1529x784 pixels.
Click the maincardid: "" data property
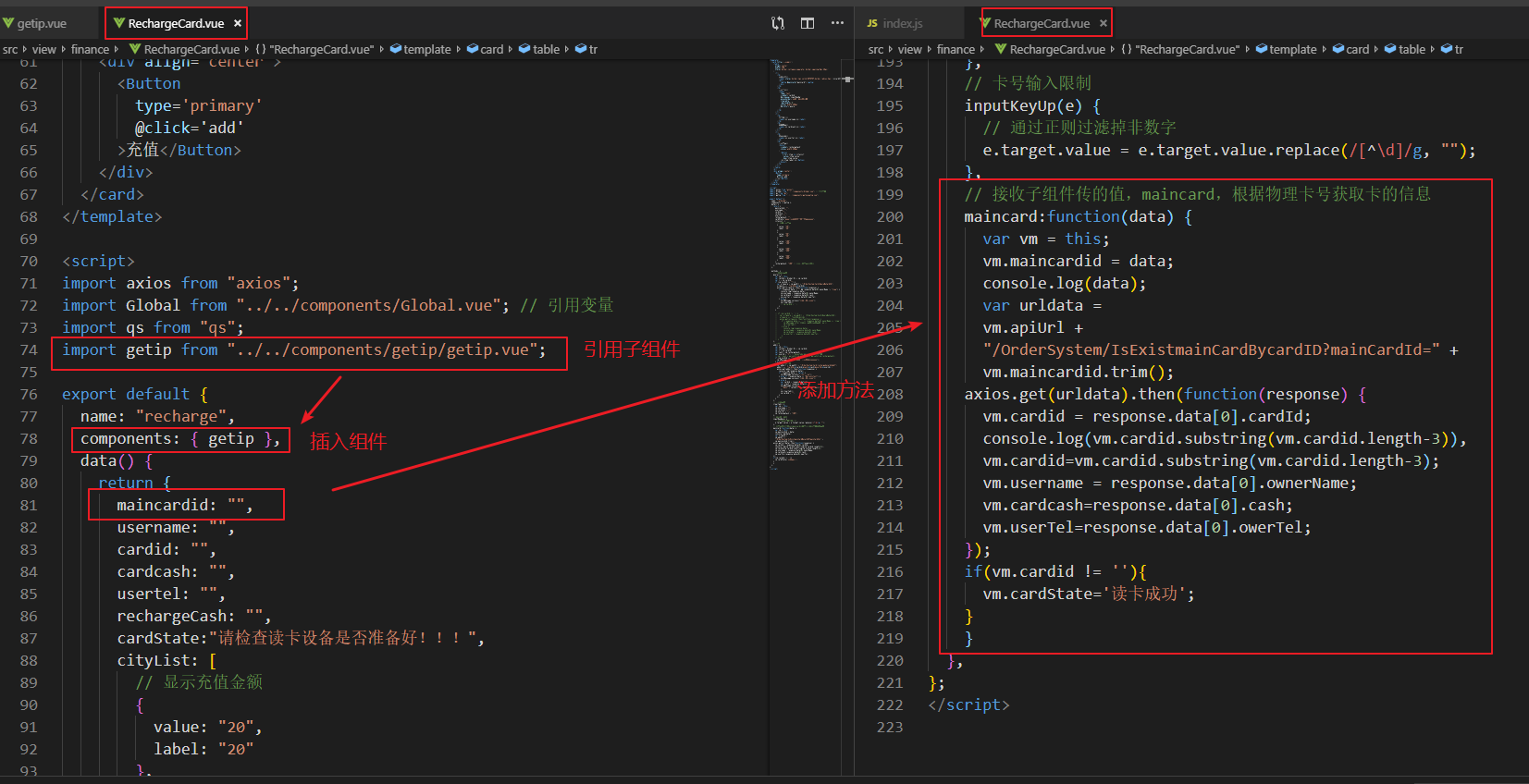185,505
